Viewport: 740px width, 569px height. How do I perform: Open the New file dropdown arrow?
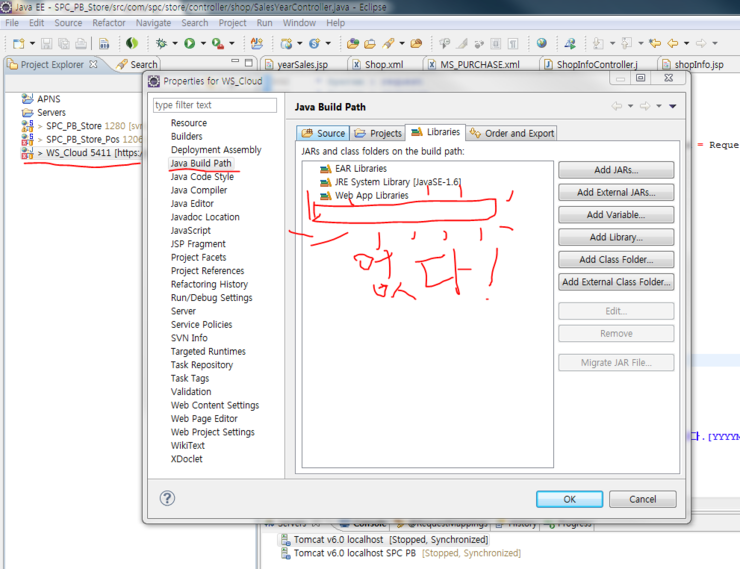click(x=32, y=43)
